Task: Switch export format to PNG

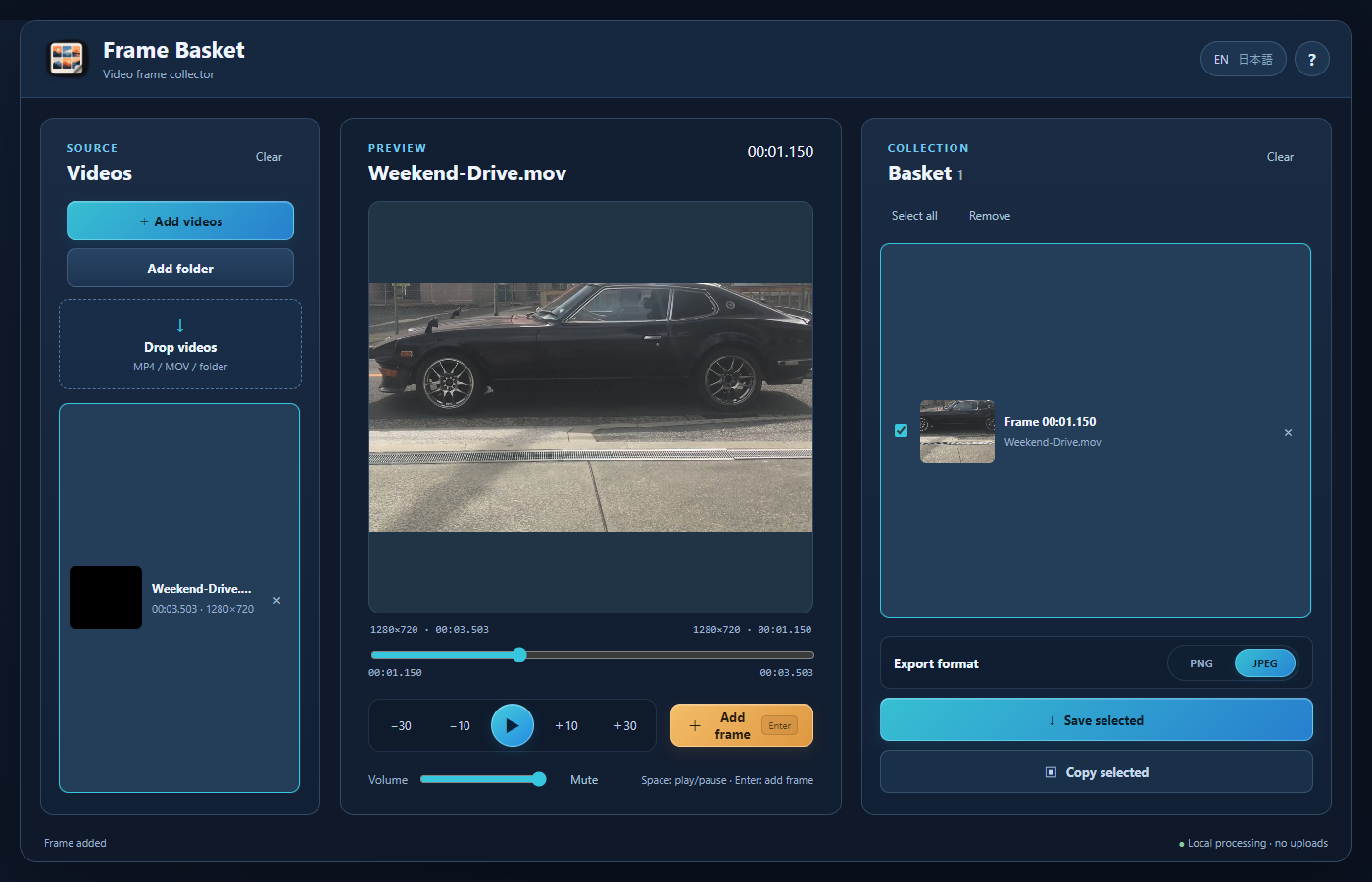Action: pyautogui.click(x=1201, y=663)
